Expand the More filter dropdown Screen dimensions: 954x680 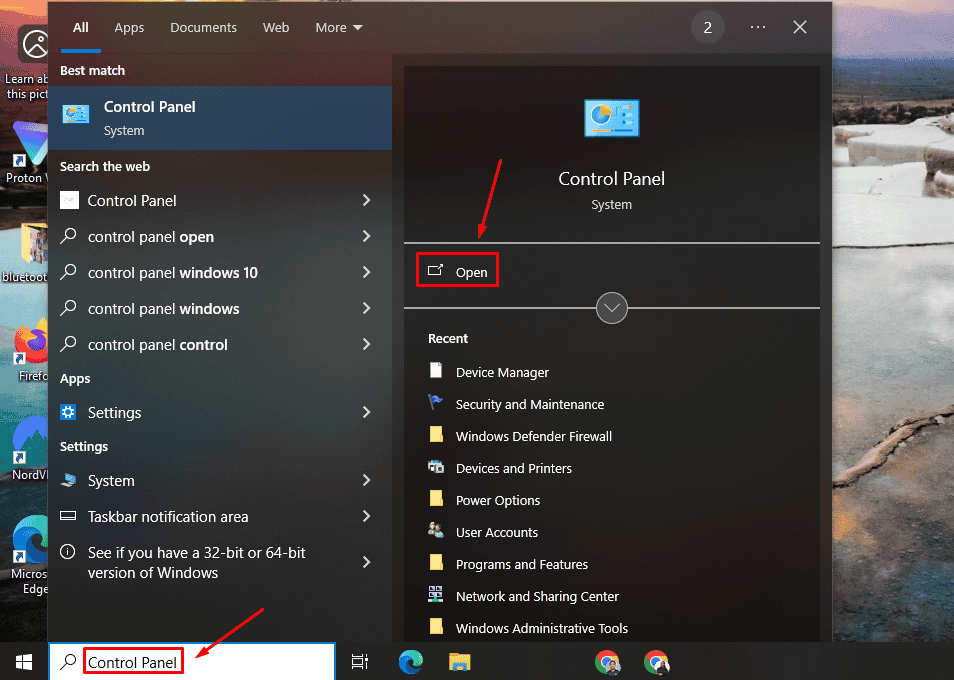(x=339, y=28)
